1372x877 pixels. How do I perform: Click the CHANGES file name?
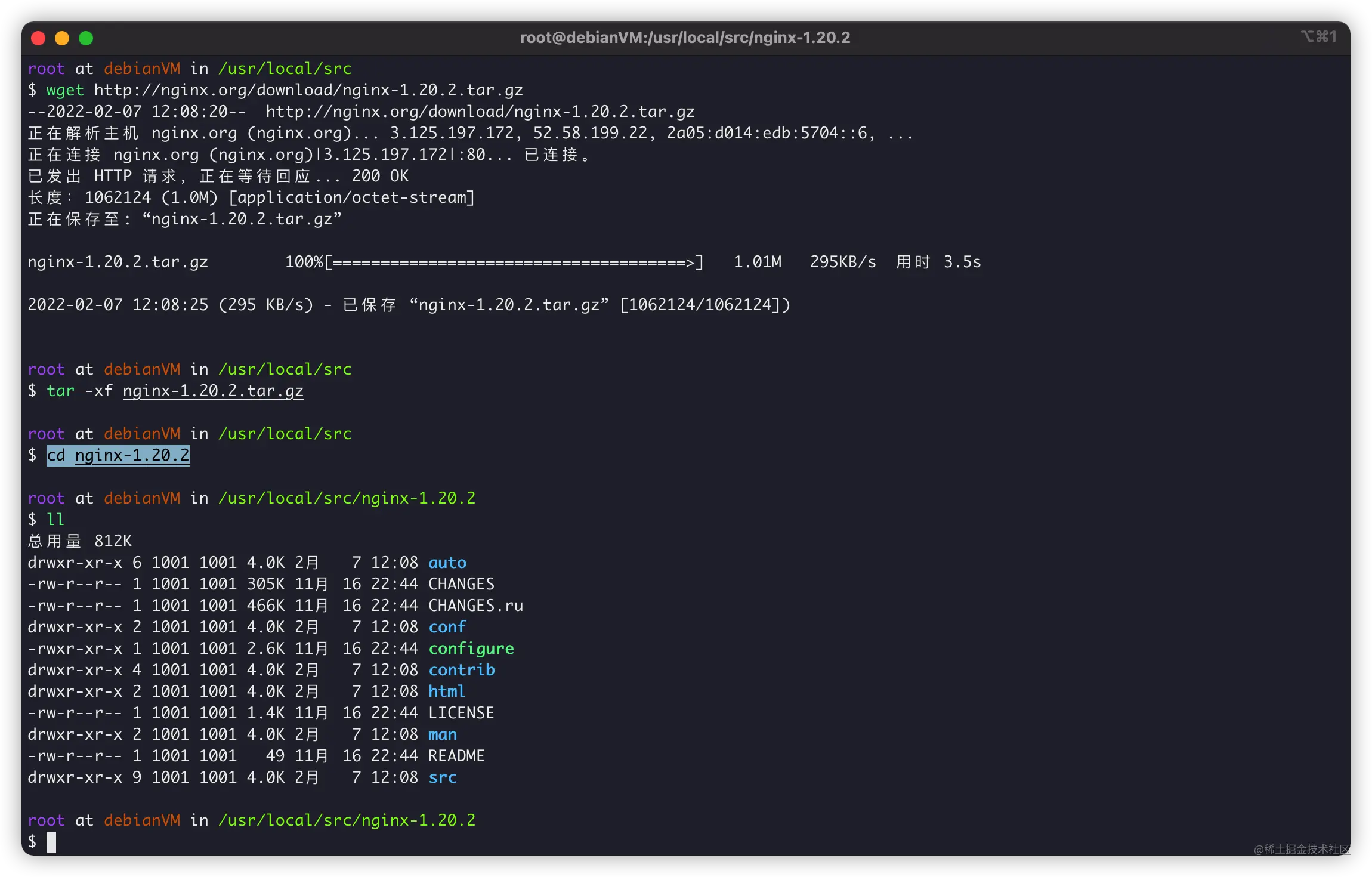click(461, 584)
